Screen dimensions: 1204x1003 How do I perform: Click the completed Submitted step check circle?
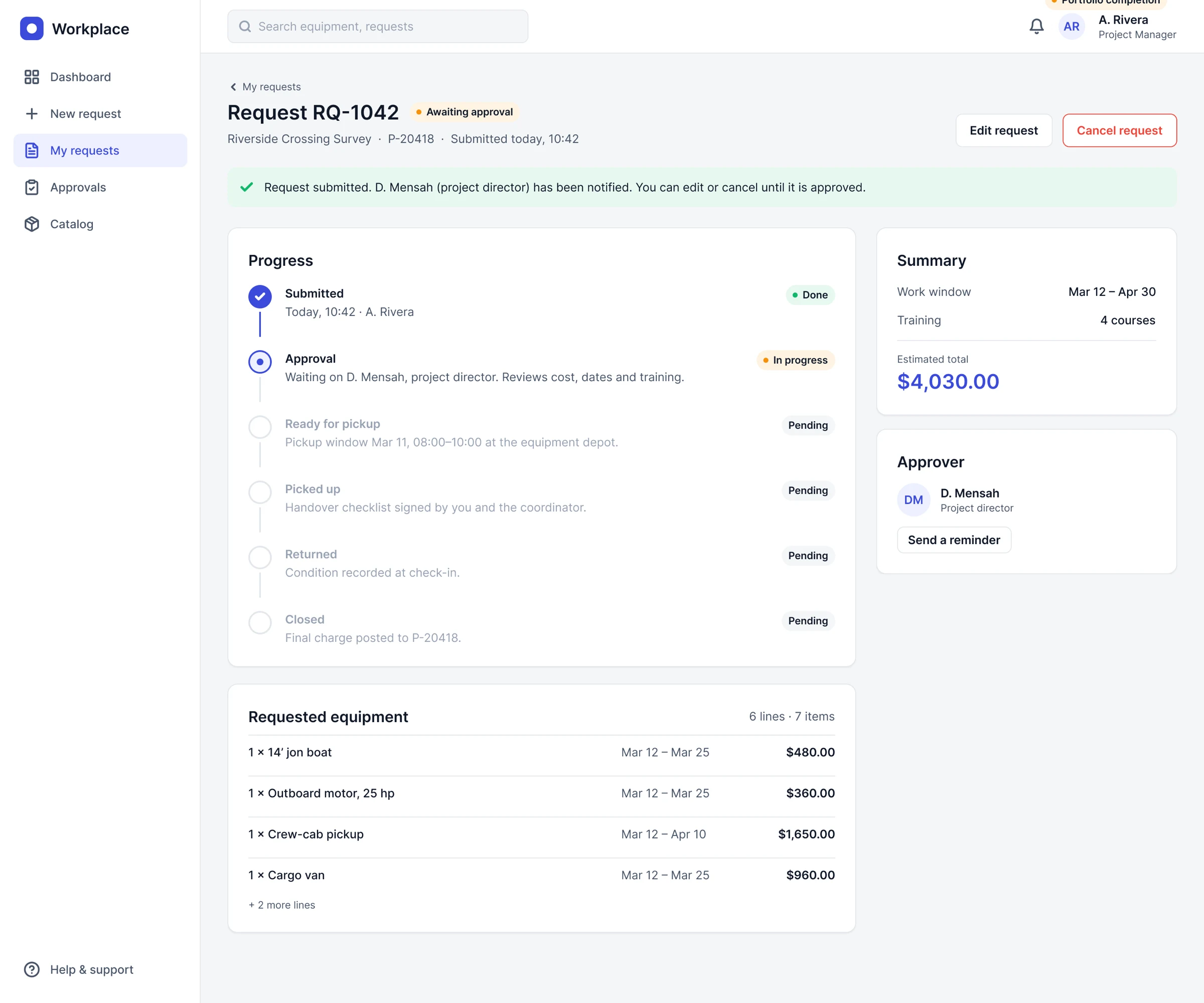click(260, 296)
